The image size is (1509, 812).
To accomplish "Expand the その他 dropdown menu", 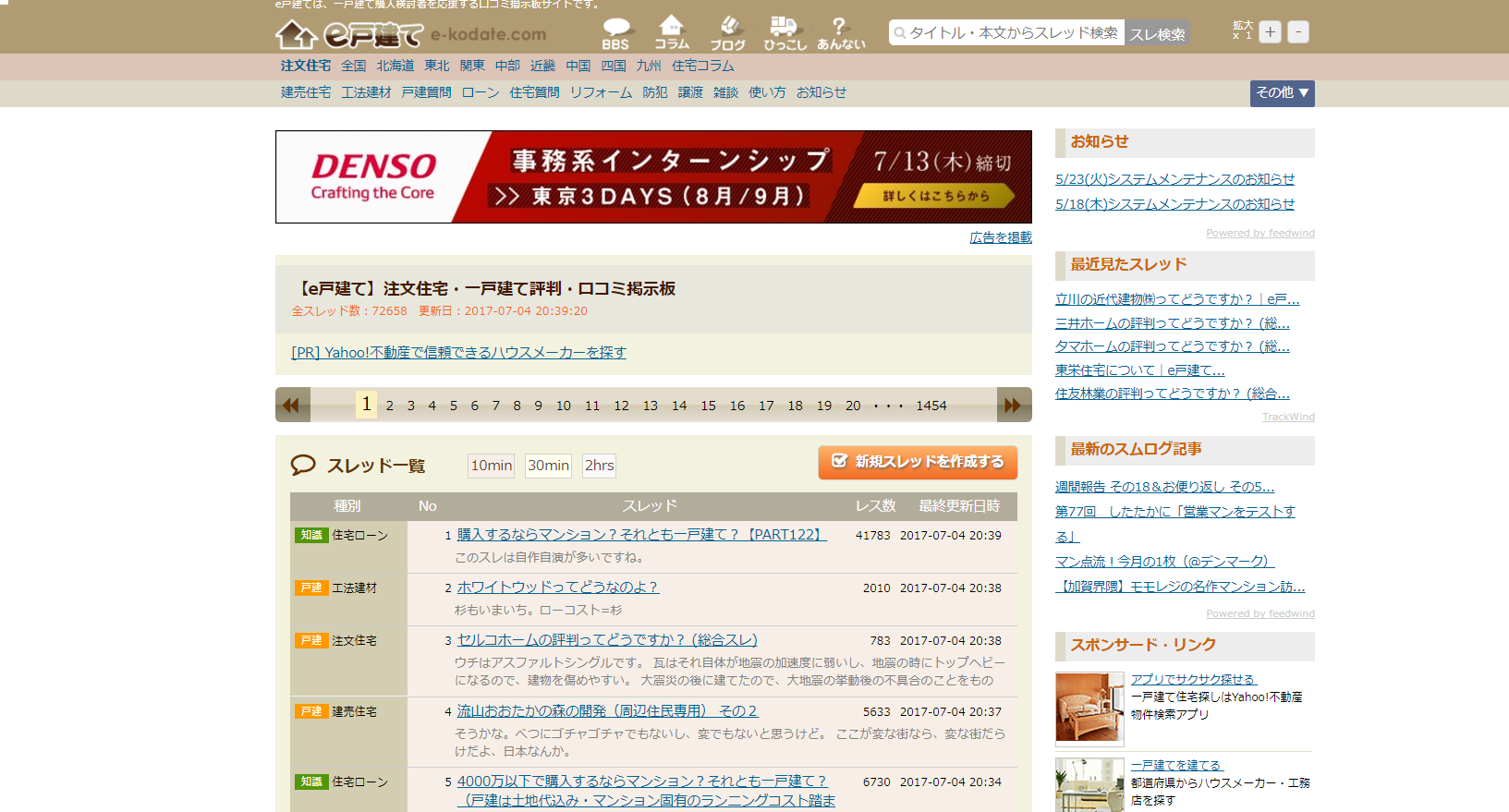I will 1282,93.
